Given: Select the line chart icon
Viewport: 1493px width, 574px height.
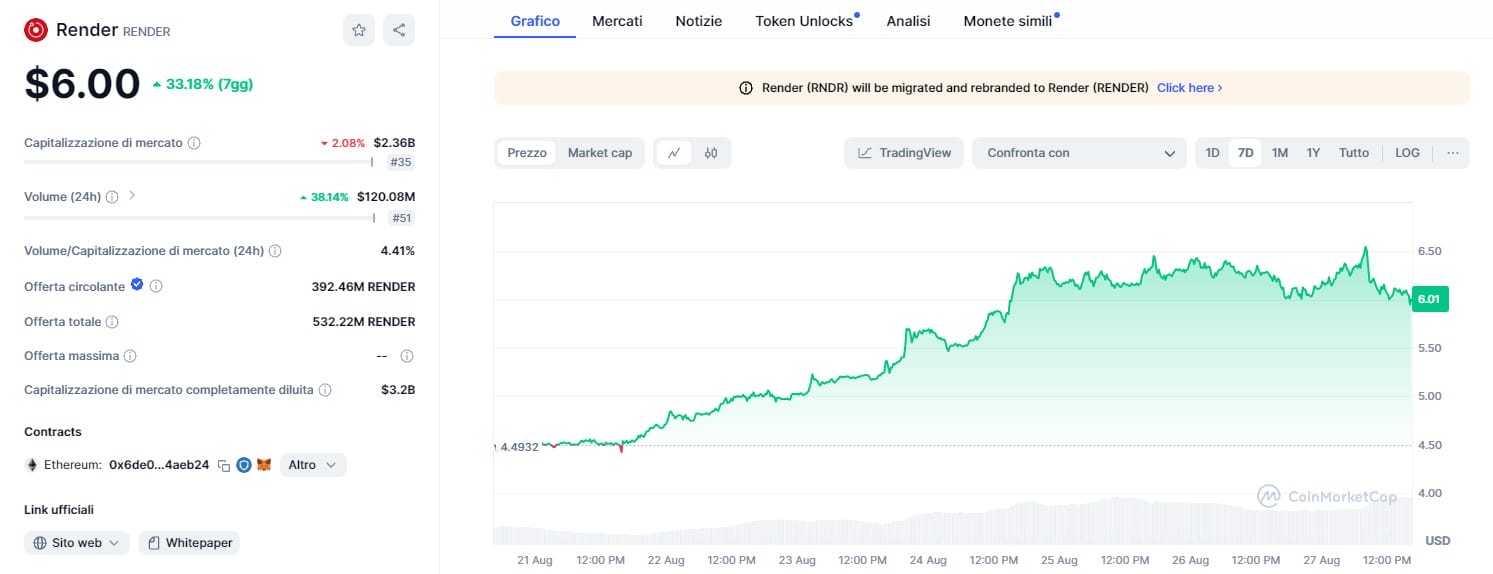Looking at the screenshot, I should [674, 153].
